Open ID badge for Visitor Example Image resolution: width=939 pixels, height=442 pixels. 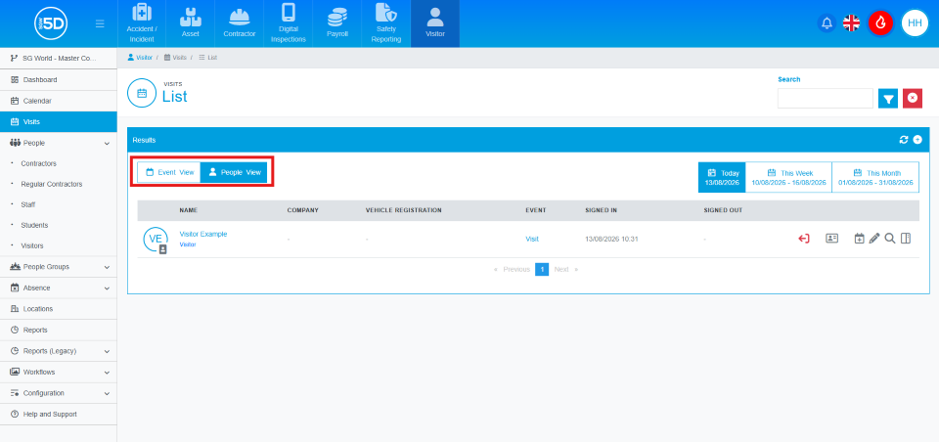click(x=831, y=238)
